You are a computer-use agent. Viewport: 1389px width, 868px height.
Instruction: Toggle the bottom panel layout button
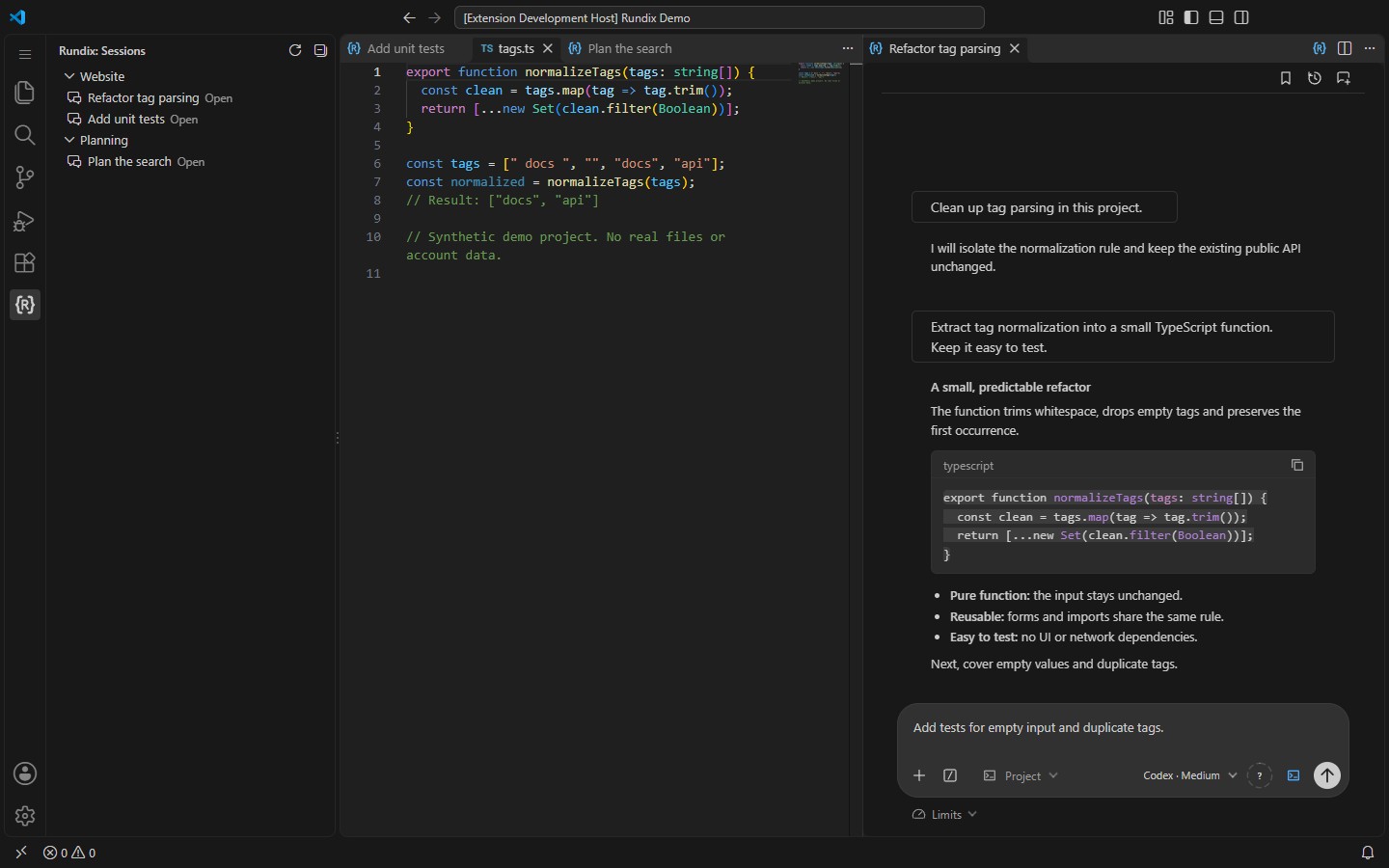point(1216,17)
